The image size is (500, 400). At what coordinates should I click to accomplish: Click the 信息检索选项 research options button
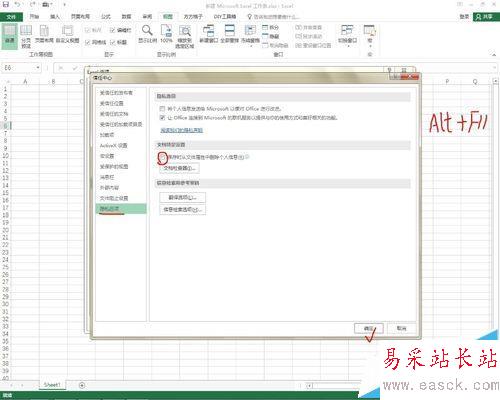pyautogui.click(x=182, y=210)
